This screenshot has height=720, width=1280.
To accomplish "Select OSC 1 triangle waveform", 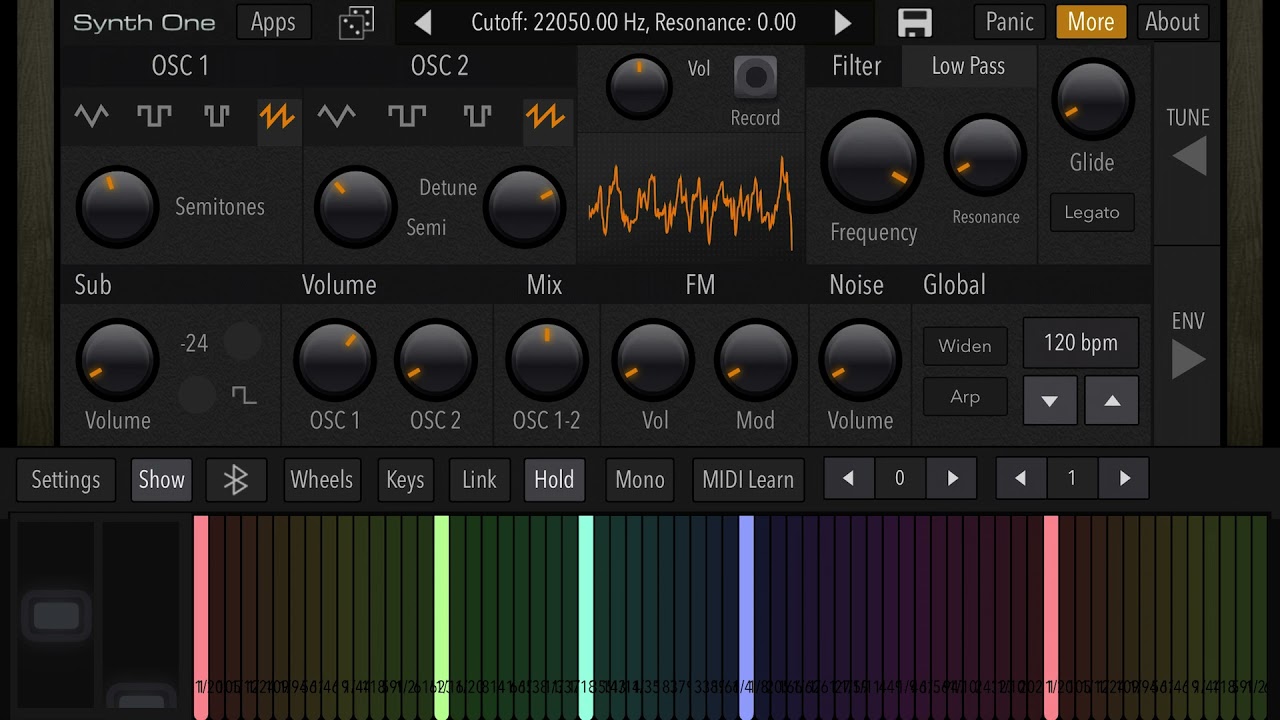I will click(x=92, y=117).
